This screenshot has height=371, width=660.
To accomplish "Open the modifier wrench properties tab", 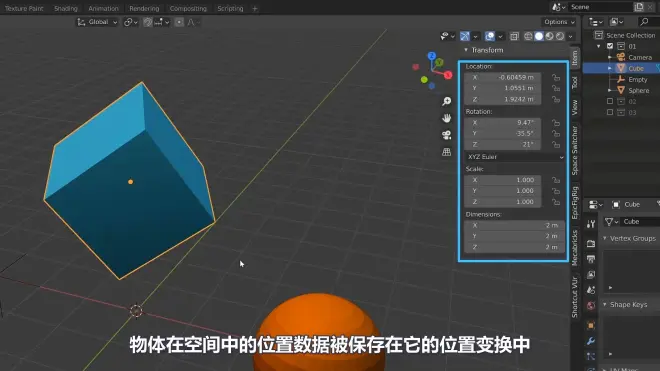I will pyautogui.click(x=591, y=341).
